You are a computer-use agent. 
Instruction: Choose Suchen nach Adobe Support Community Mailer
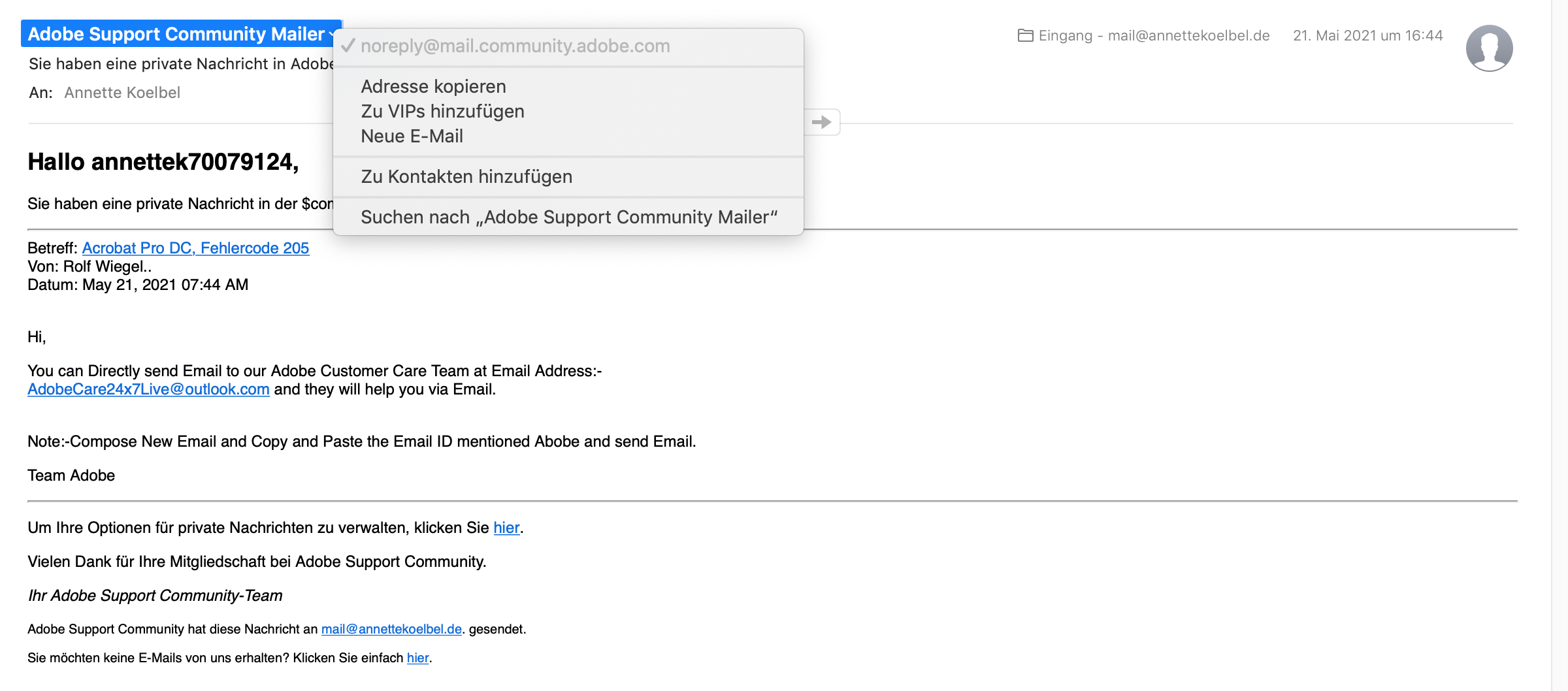(x=568, y=217)
